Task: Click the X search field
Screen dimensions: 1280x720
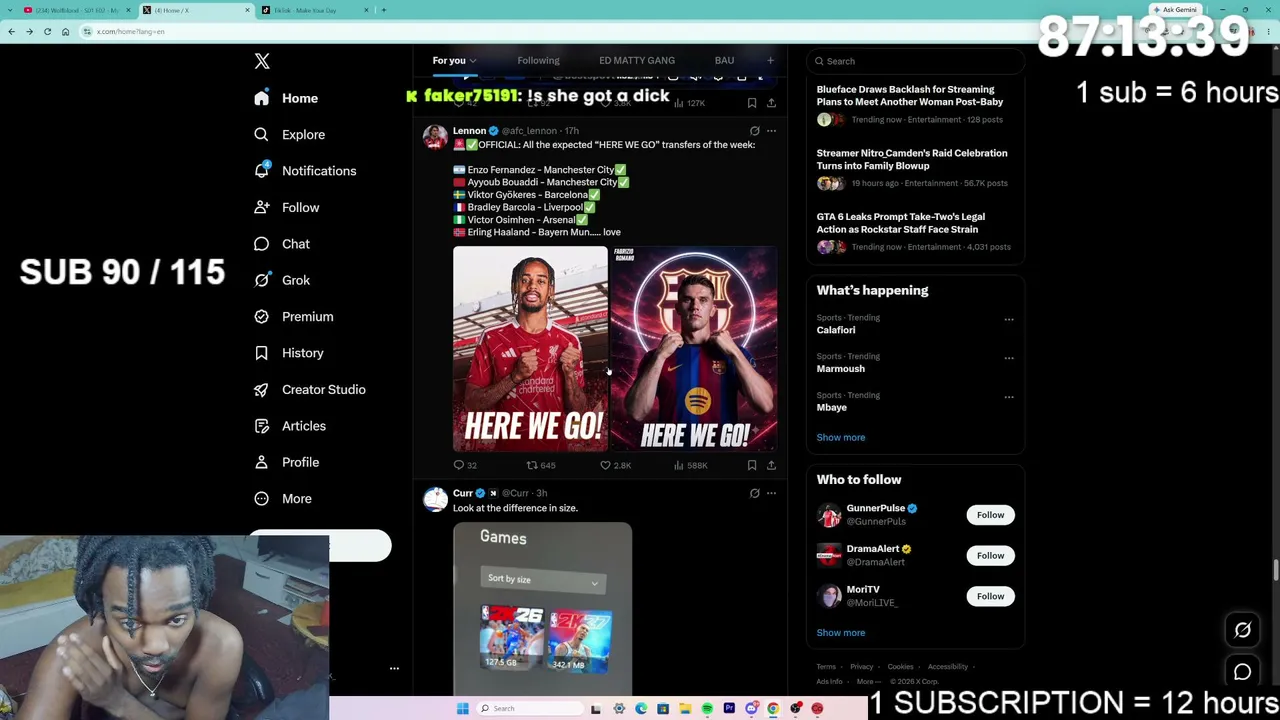Action: point(915,61)
